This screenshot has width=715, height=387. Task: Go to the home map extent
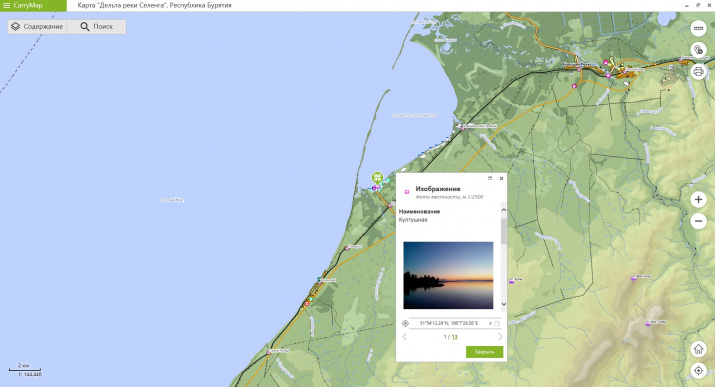pyautogui.click(x=698, y=349)
